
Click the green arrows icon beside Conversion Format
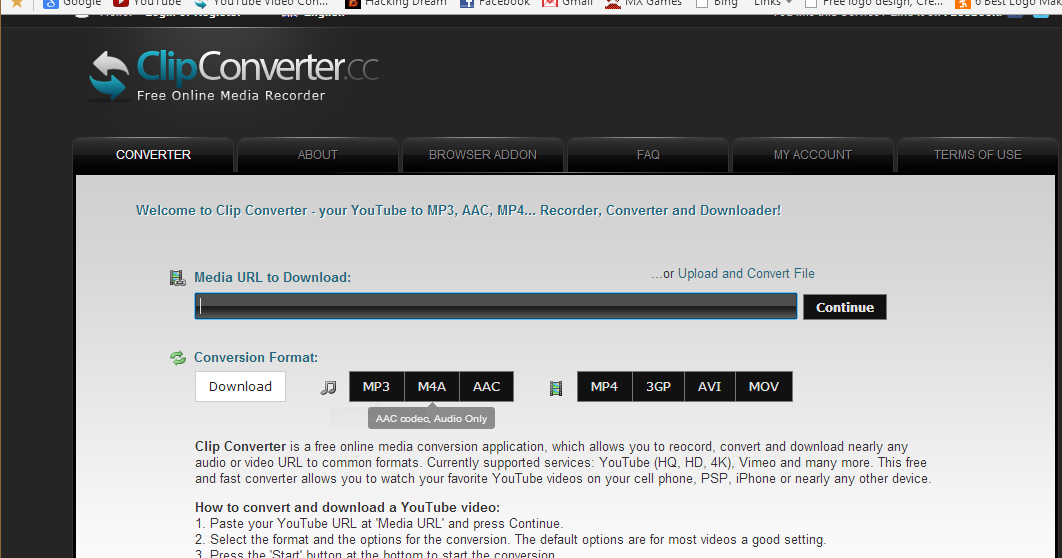177,358
